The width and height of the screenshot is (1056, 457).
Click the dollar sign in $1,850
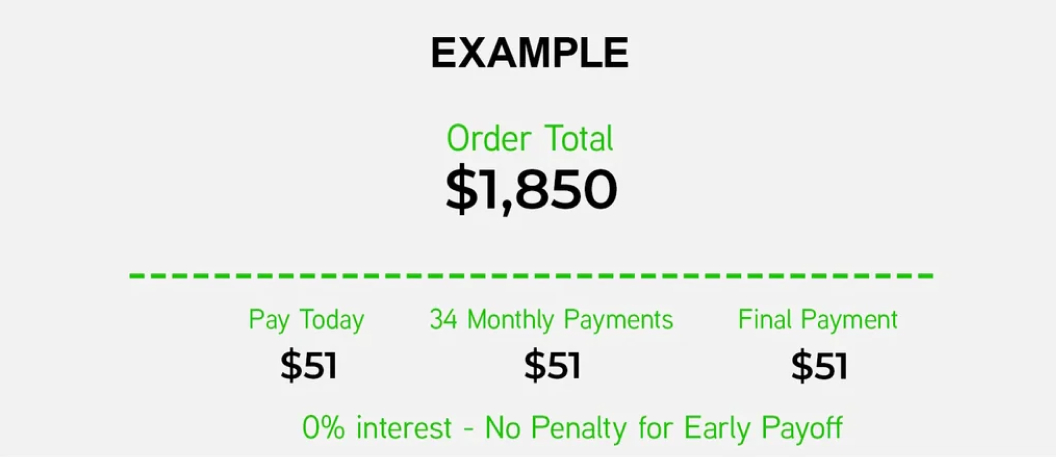[458, 191]
